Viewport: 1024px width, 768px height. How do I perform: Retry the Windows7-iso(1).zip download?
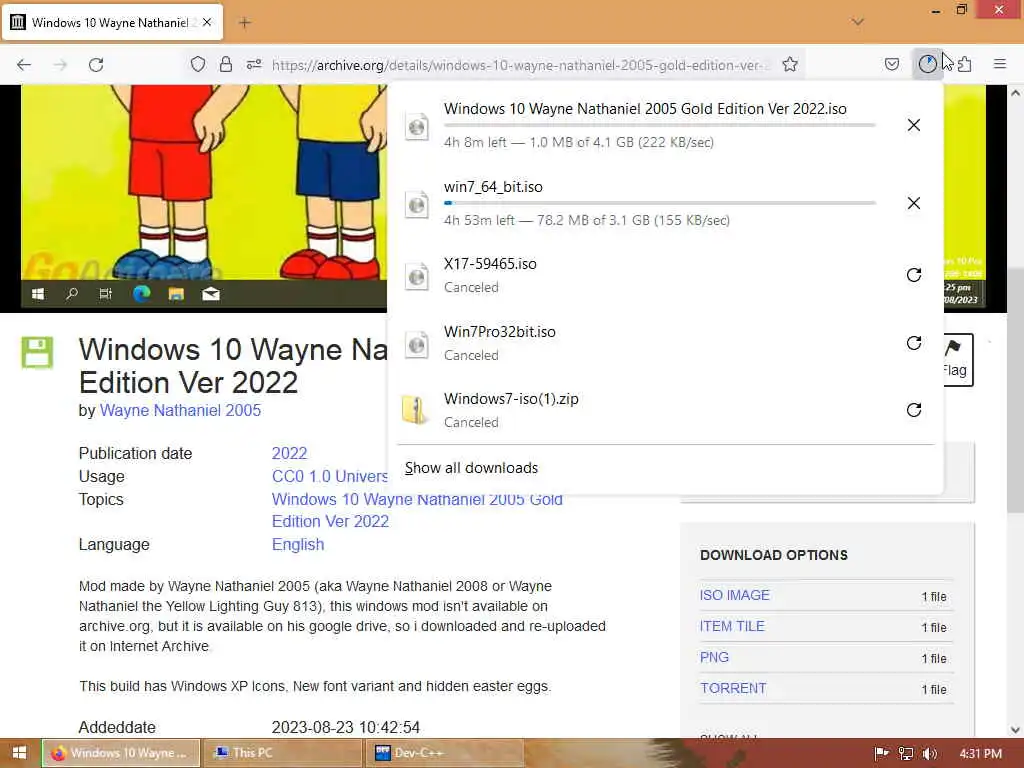pyautogui.click(x=914, y=409)
